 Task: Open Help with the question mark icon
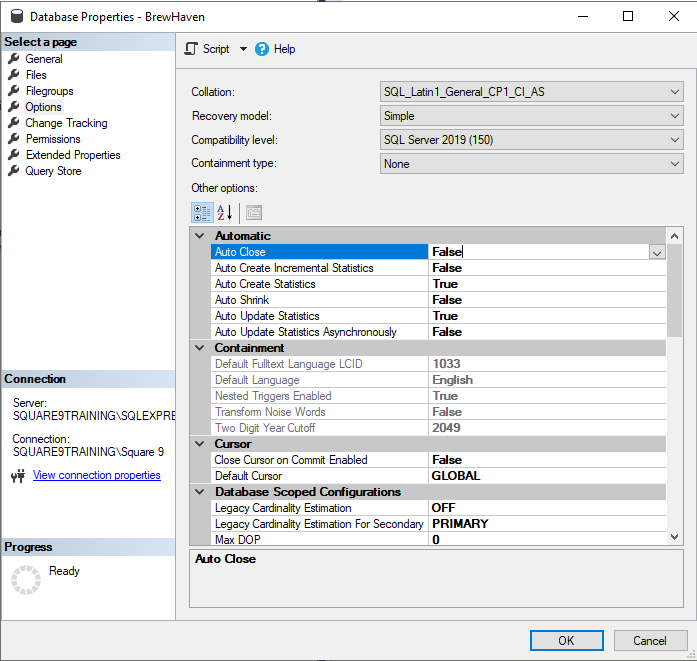point(262,49)
